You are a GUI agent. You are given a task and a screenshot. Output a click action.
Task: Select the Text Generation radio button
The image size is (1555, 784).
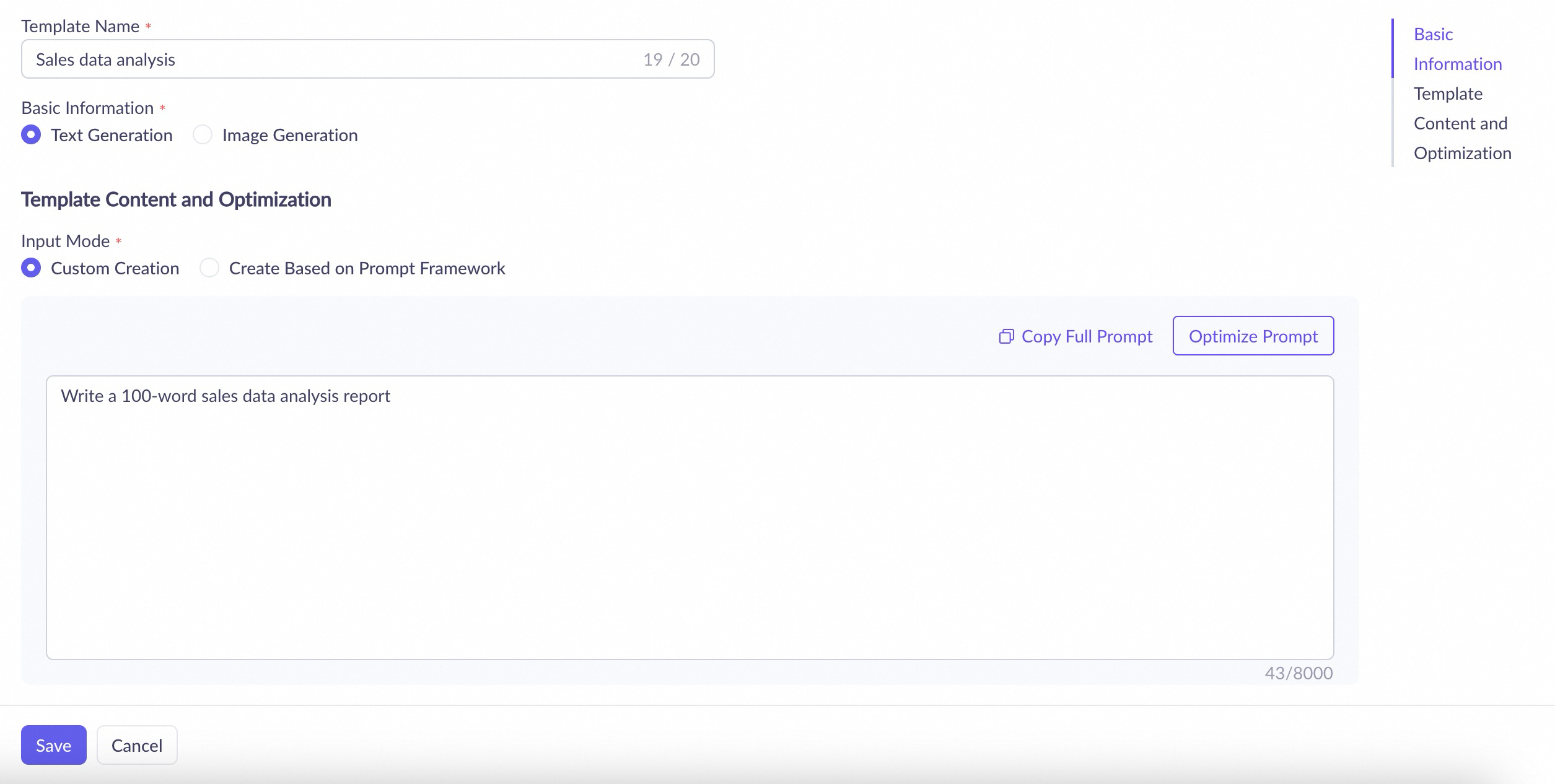(x=31, y=134)
